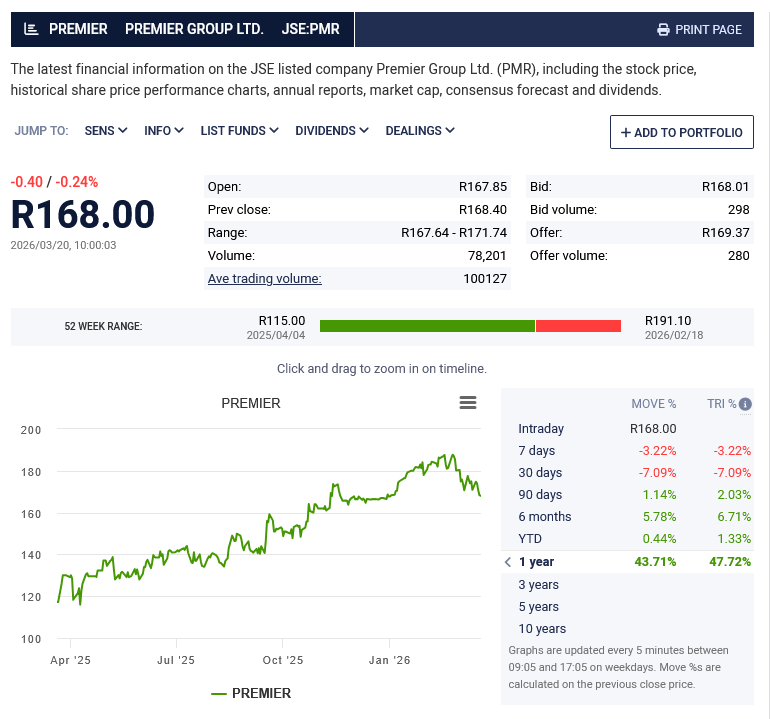Viewport: 770px width, 719px height.
Task: Toggle the PREMIER series legend item
Action: pyautogui.click(x=251, y=693)
